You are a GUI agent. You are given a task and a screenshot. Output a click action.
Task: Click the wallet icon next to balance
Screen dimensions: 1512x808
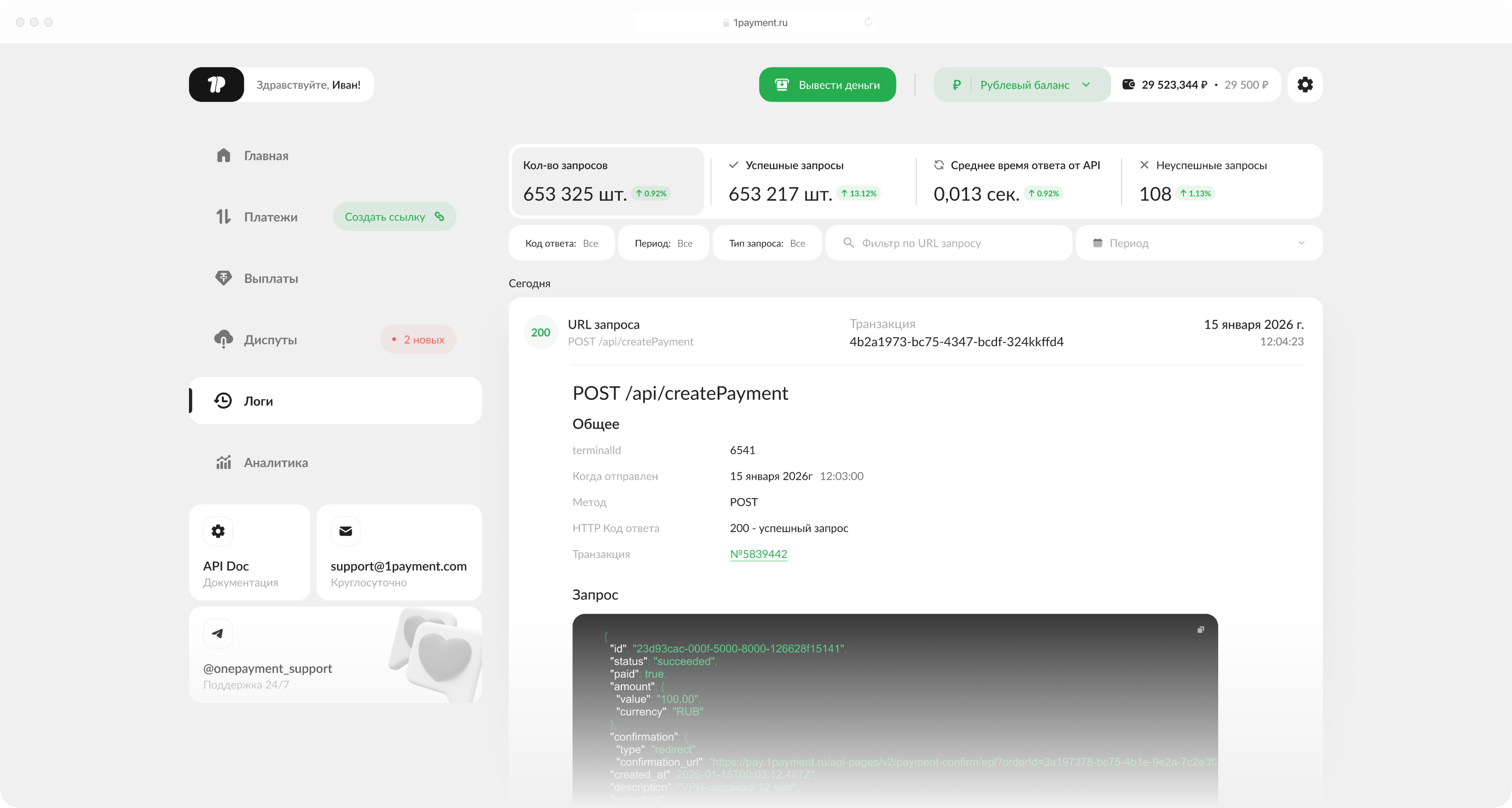click(x=1128, y=85)
